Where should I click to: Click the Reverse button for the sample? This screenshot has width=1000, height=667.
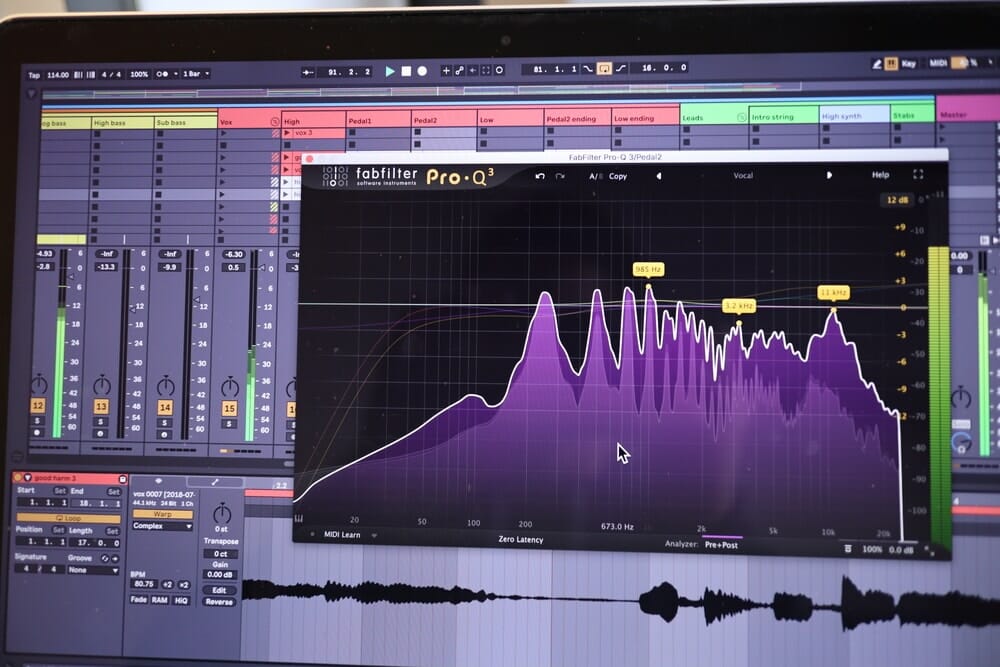[x=219, y=602]
